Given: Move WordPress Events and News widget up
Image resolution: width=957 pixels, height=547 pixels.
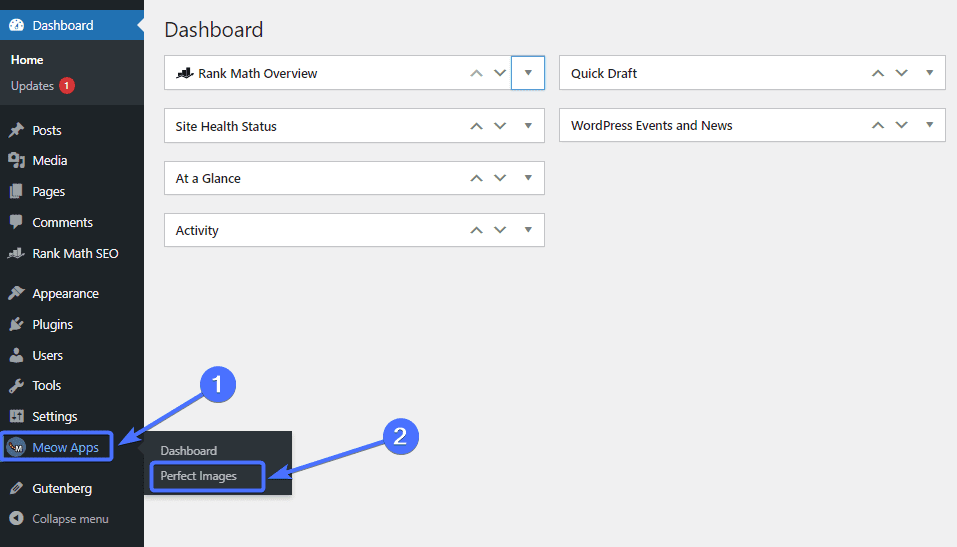Looking at the screenshot, I should (878, 125).
